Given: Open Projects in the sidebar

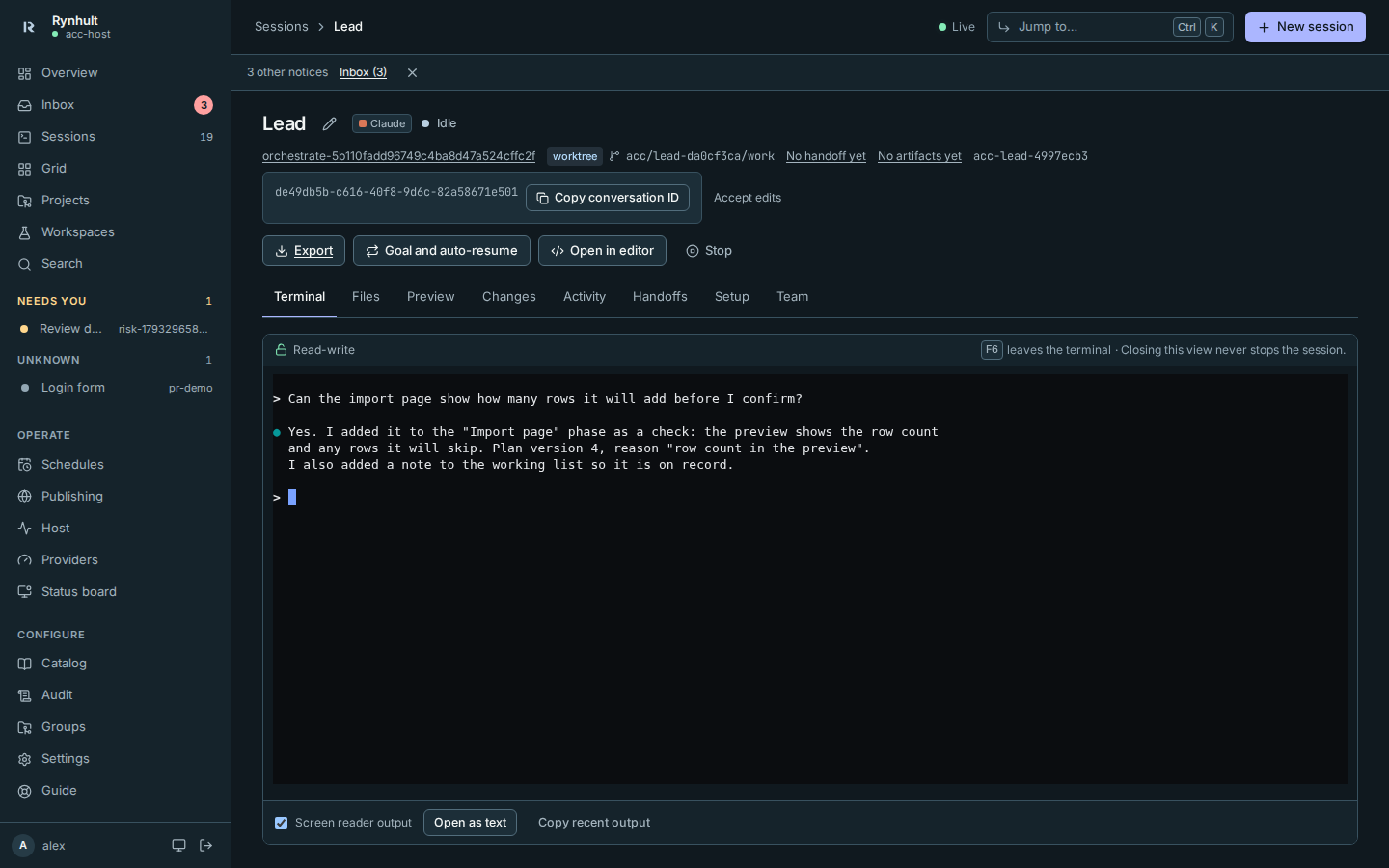Looking at the screenshot, I should click(x=116, y=201).
